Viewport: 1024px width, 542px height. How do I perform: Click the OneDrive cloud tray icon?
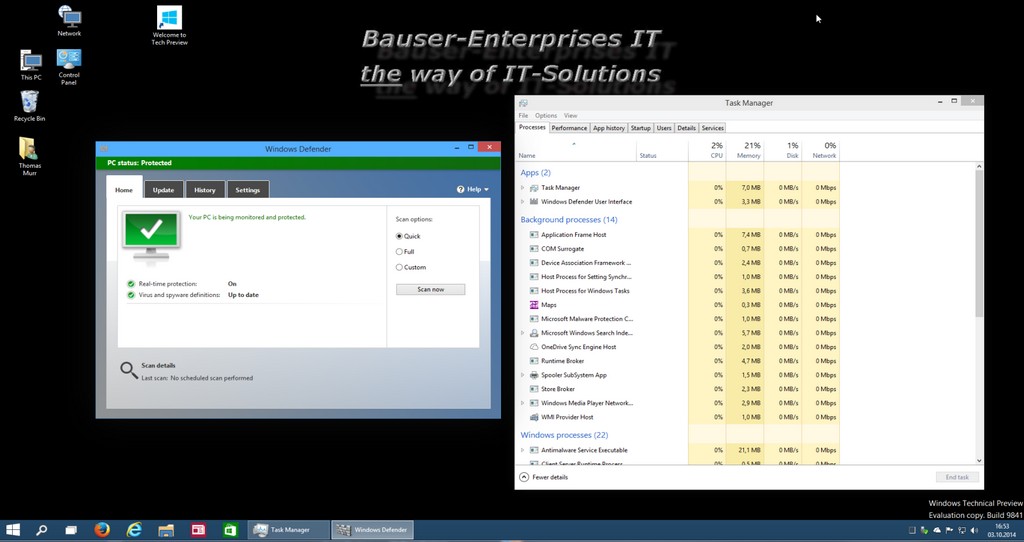click(x=937, y=530)
